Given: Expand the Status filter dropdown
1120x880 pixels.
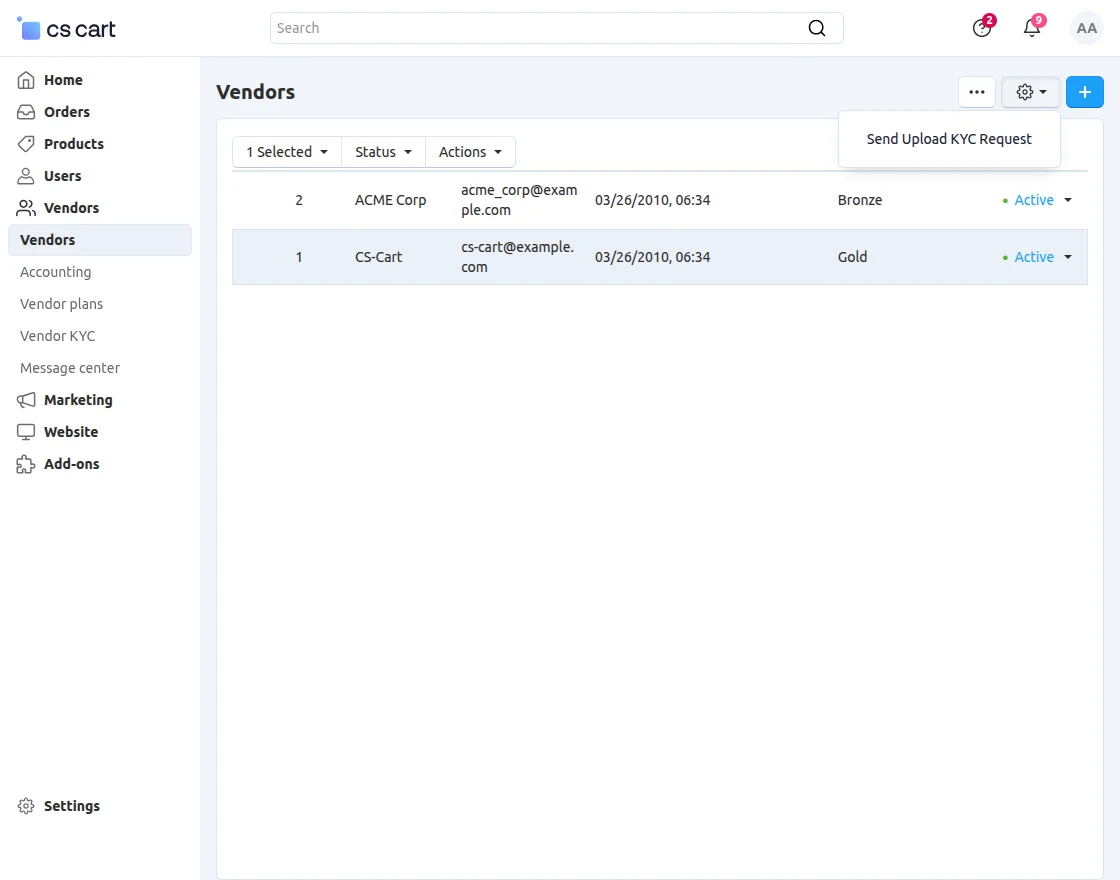Looking at the screenshot, I should coord(383,152).
